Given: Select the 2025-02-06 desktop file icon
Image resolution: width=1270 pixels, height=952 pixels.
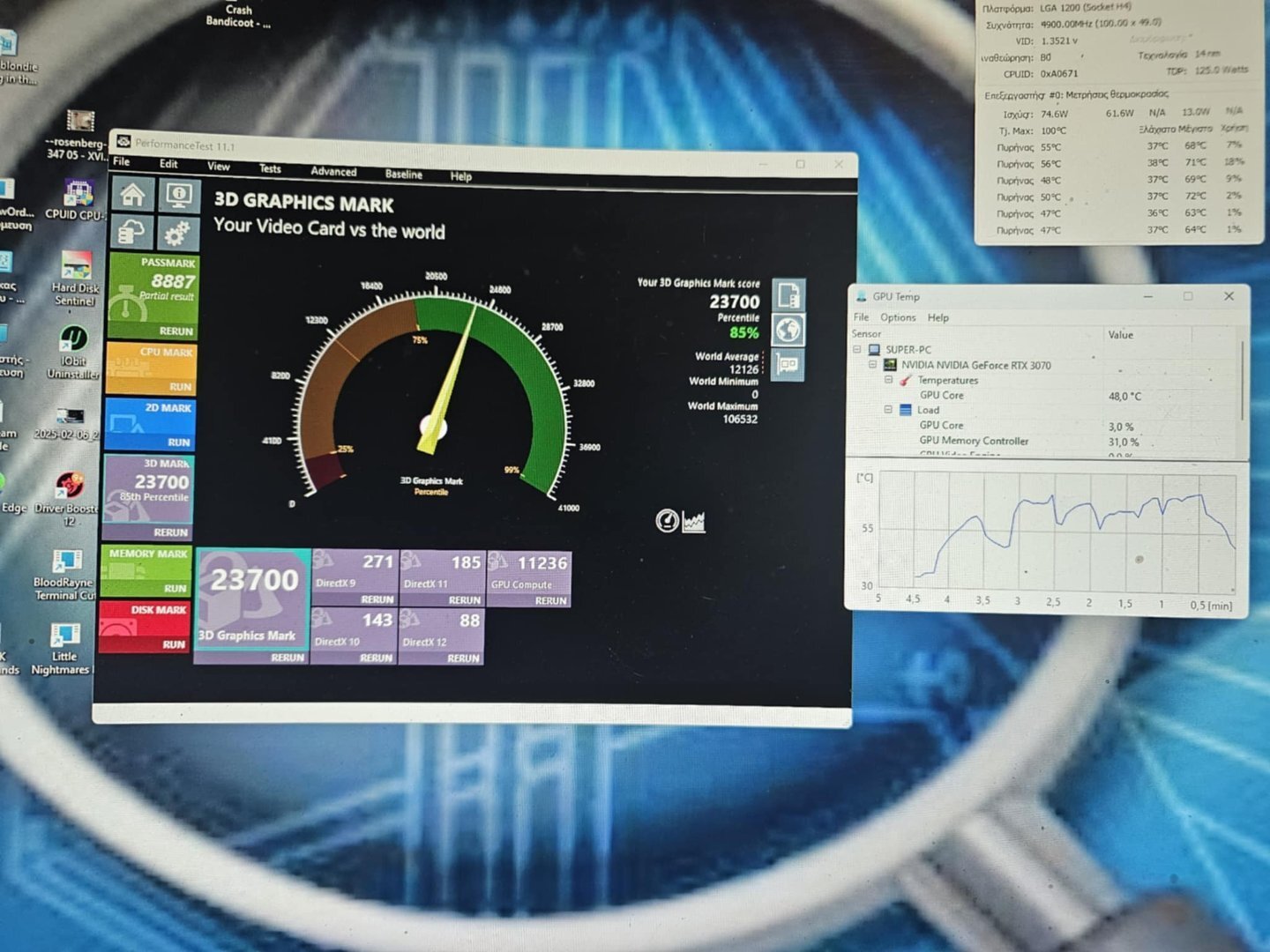Looking at the screenshot, I should click(x=69, y=423).
